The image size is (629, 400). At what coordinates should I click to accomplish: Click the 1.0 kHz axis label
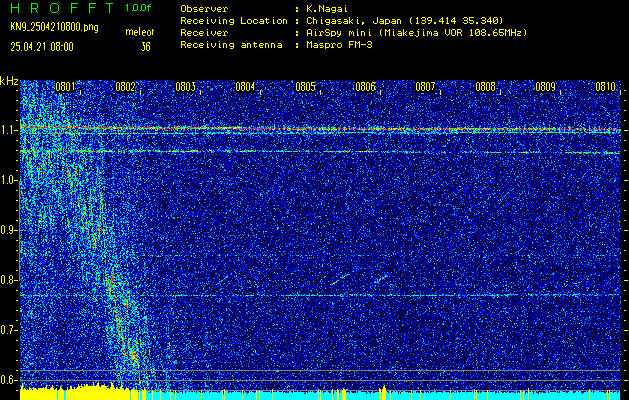[8, 180]
